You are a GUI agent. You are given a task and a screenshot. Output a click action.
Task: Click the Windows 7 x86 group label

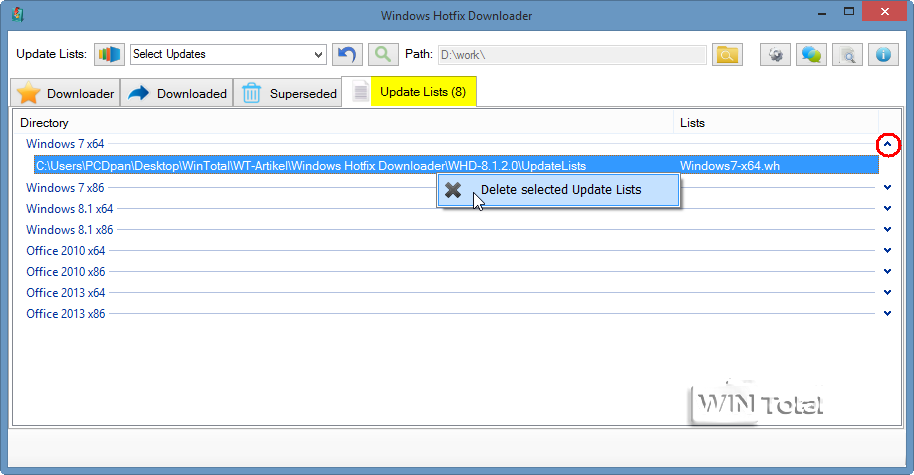65,188
